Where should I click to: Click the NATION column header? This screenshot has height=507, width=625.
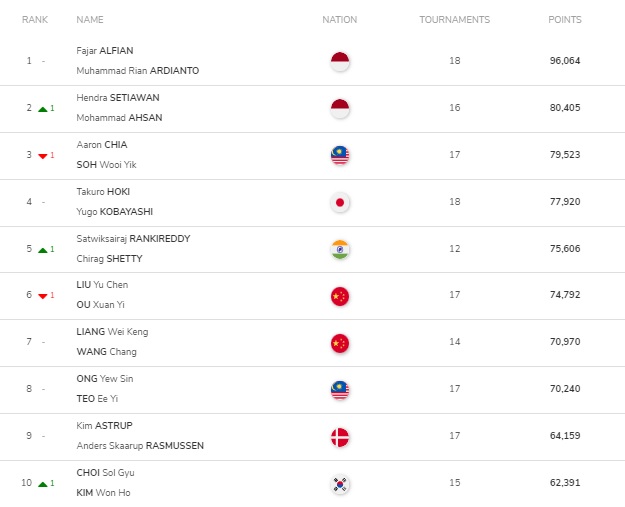pos(340,20)
